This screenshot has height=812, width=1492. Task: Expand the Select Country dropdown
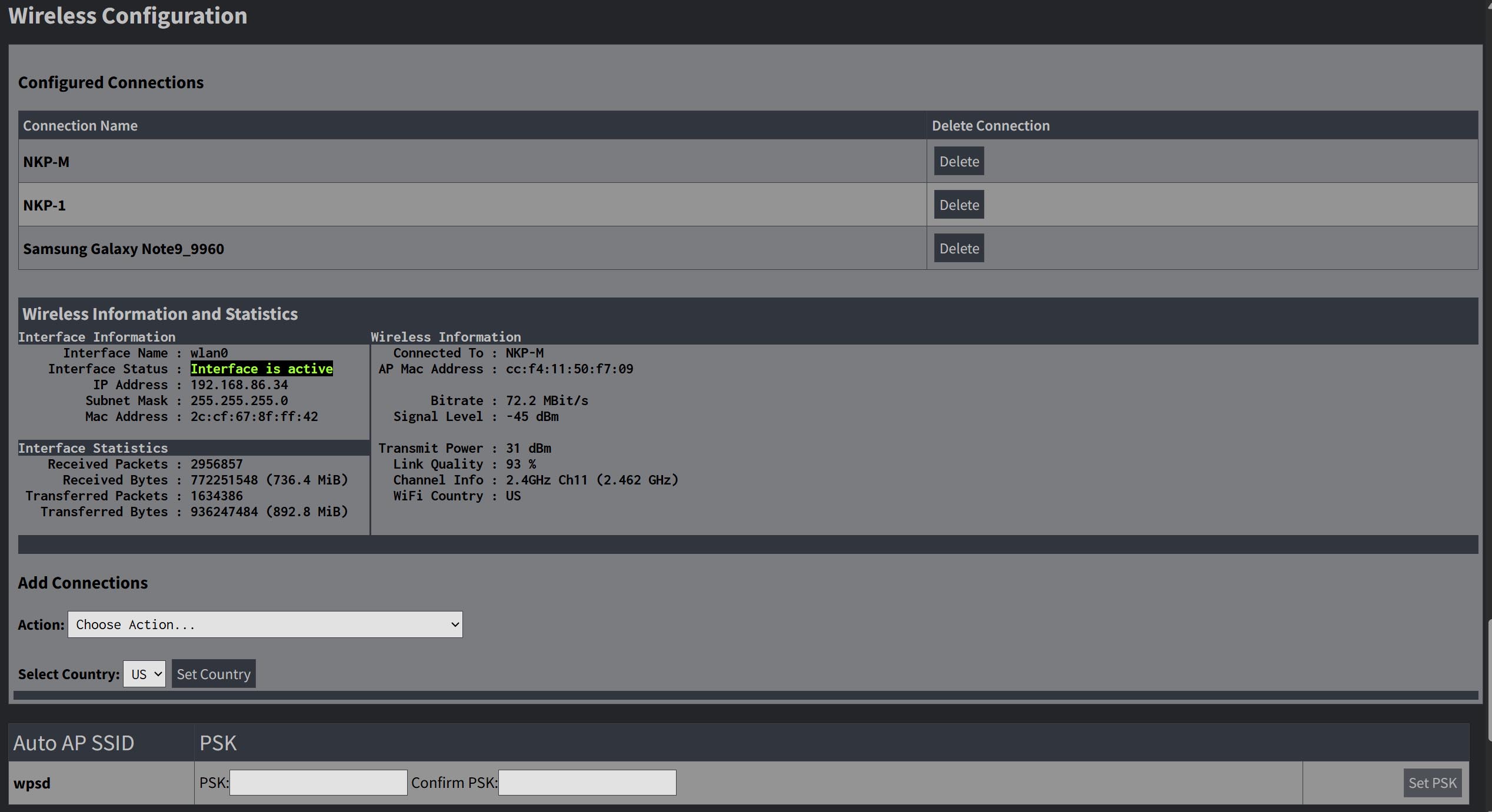pos(144,674)
